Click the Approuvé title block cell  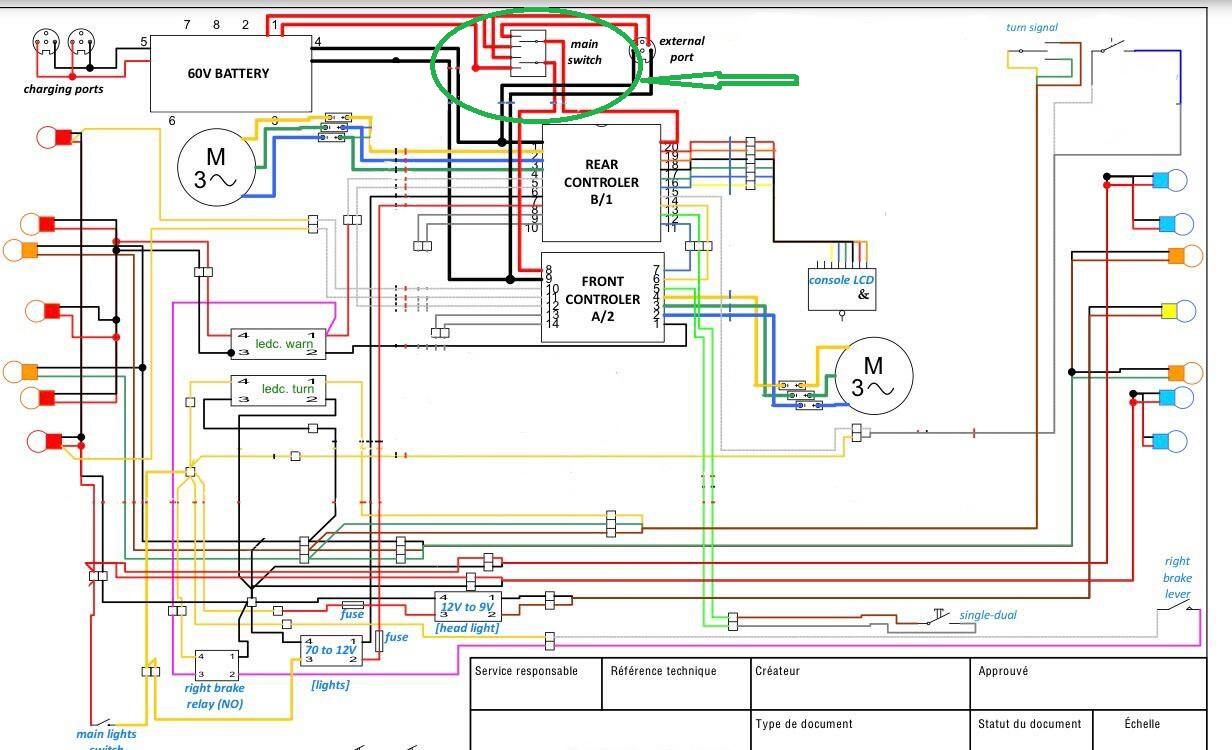tap(1089, 684)
